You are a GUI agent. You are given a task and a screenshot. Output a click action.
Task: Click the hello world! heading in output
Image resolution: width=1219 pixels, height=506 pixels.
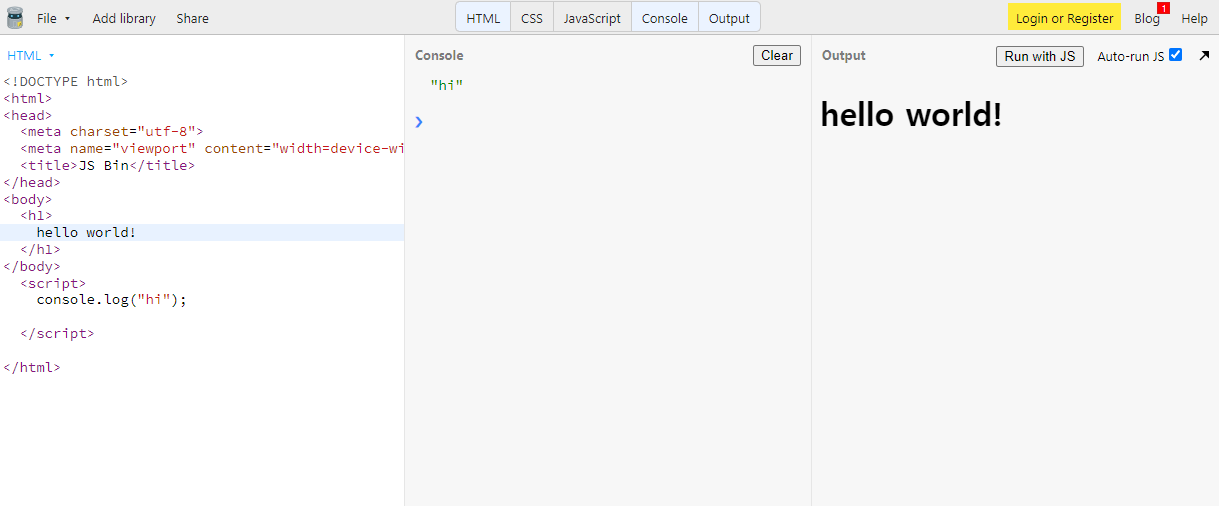click(x=911, y=115)
